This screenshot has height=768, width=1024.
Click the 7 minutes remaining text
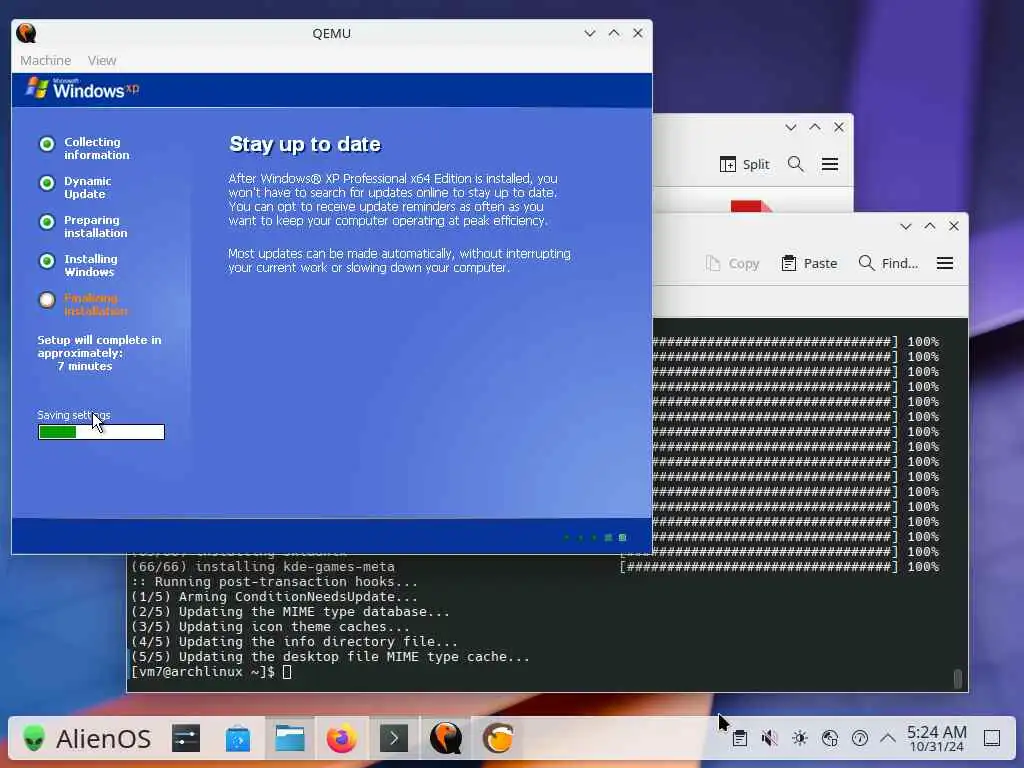click(85, 366)
